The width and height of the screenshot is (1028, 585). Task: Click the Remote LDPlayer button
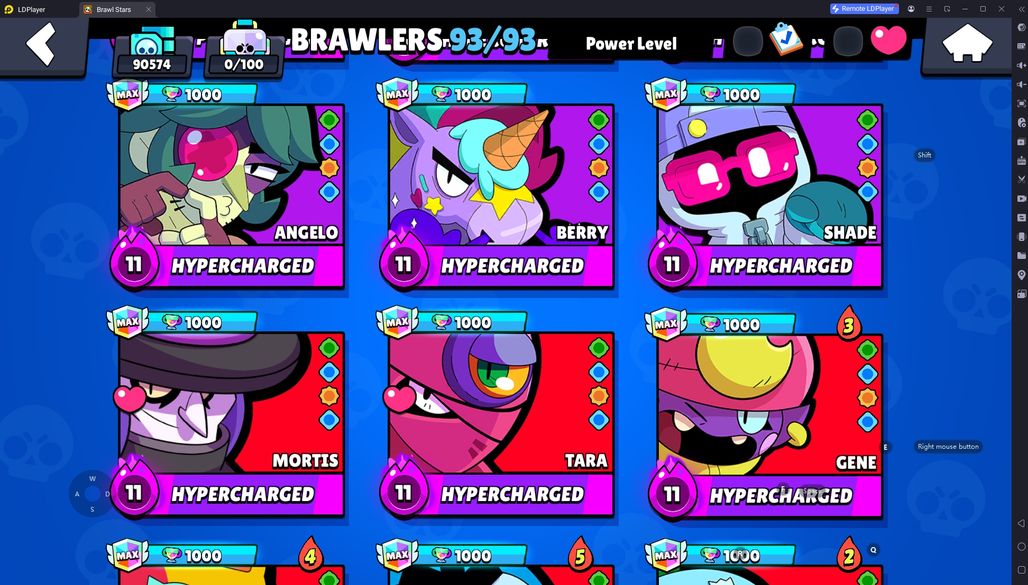[864, 9]
